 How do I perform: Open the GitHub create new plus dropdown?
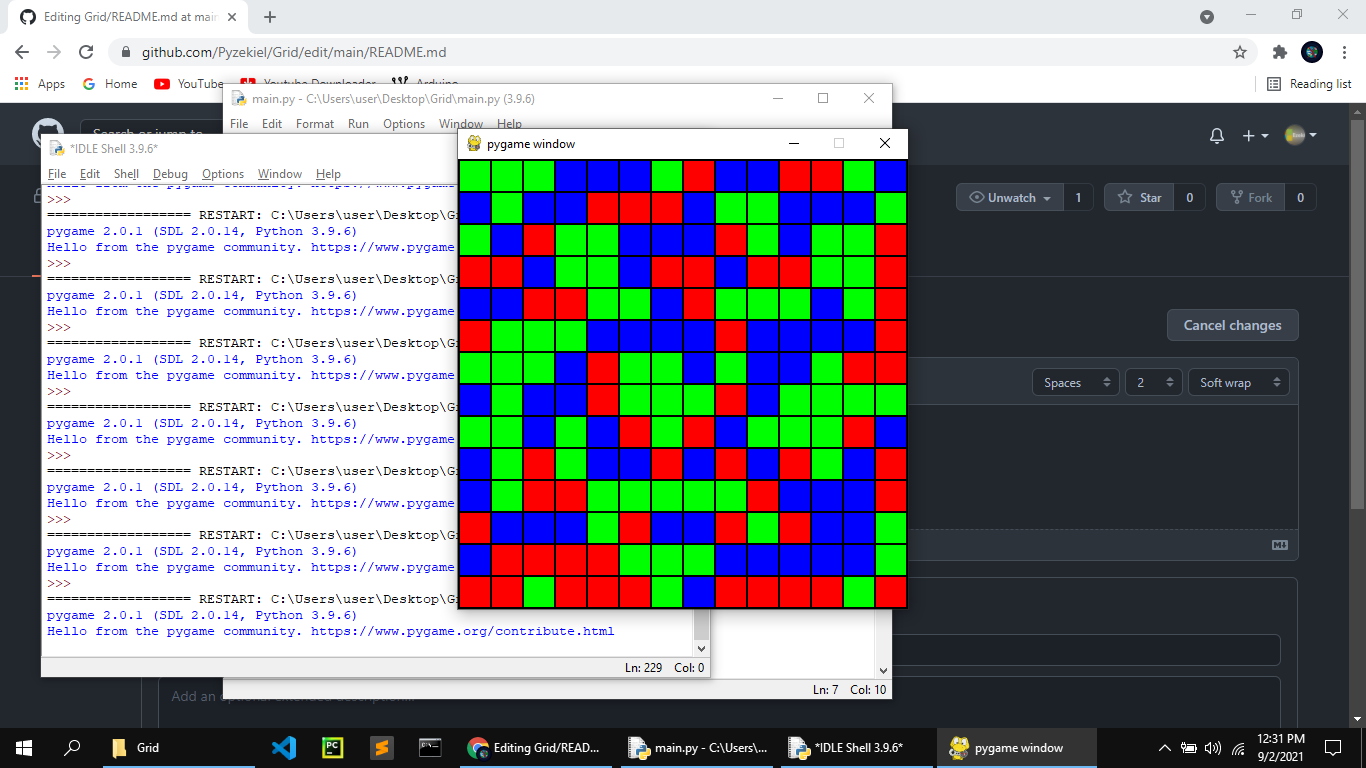(x=1255, y=135)
